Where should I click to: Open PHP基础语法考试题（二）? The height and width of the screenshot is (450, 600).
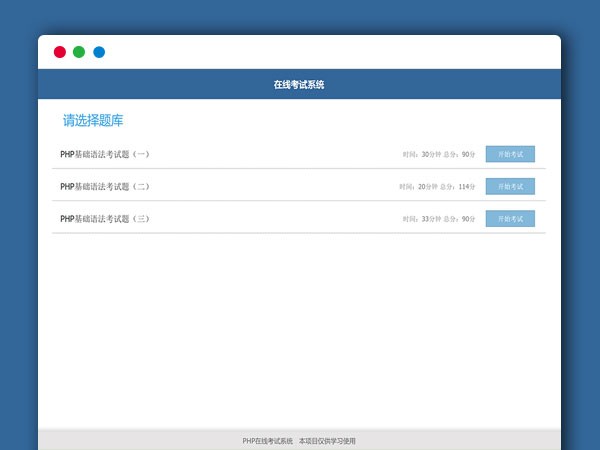[105, 186]
